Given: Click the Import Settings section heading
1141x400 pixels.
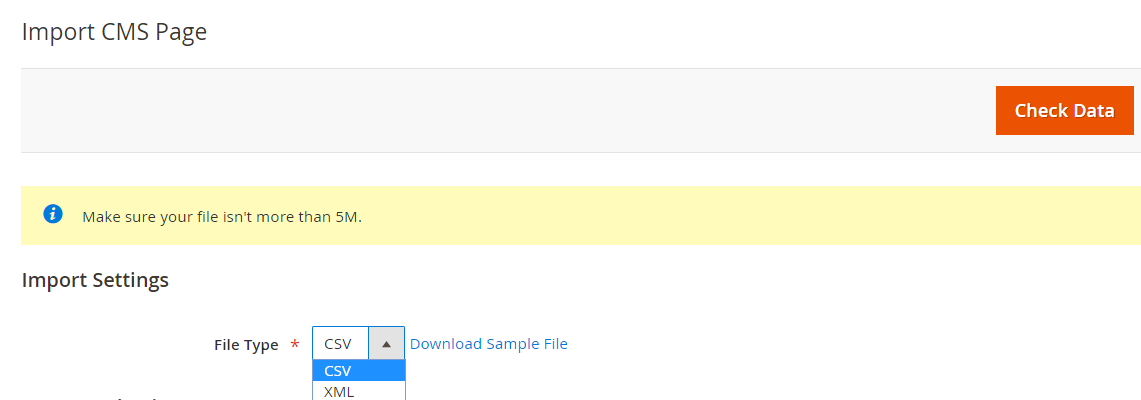Looking at the screenshot, I should (95, 280).
